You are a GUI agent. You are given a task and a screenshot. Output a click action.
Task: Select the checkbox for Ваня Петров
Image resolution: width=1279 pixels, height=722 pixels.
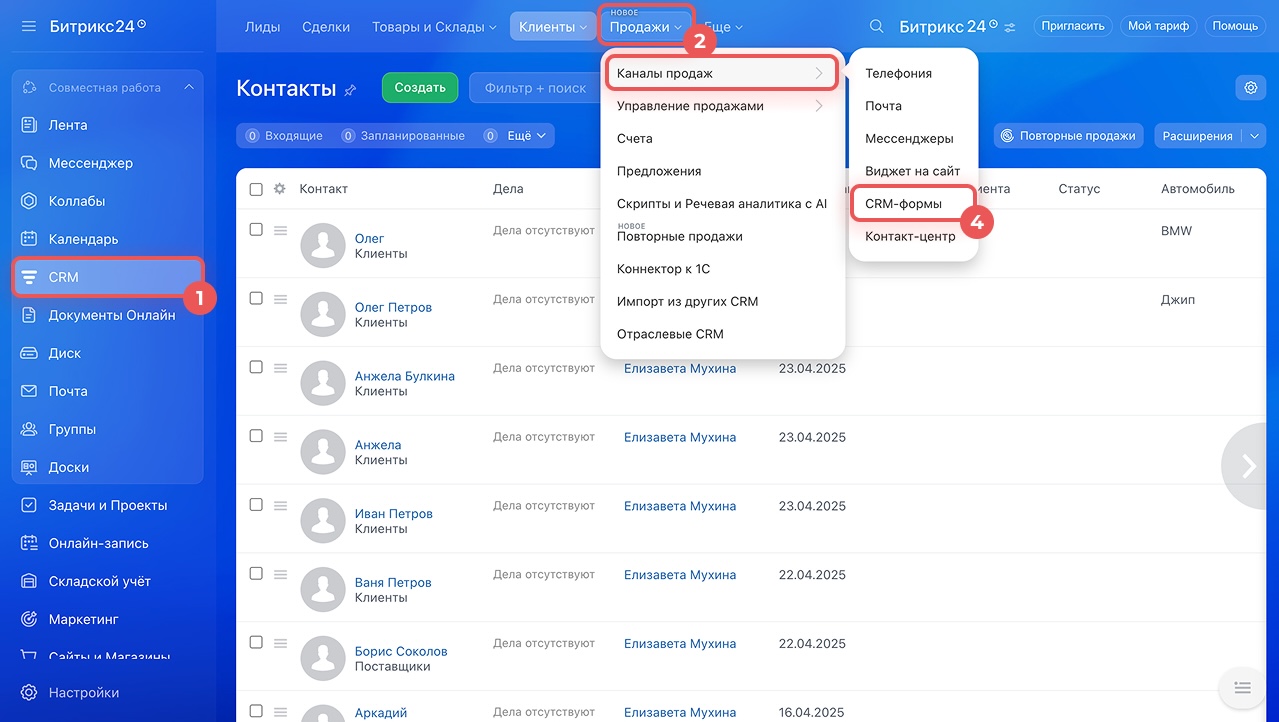pos(256,574)
